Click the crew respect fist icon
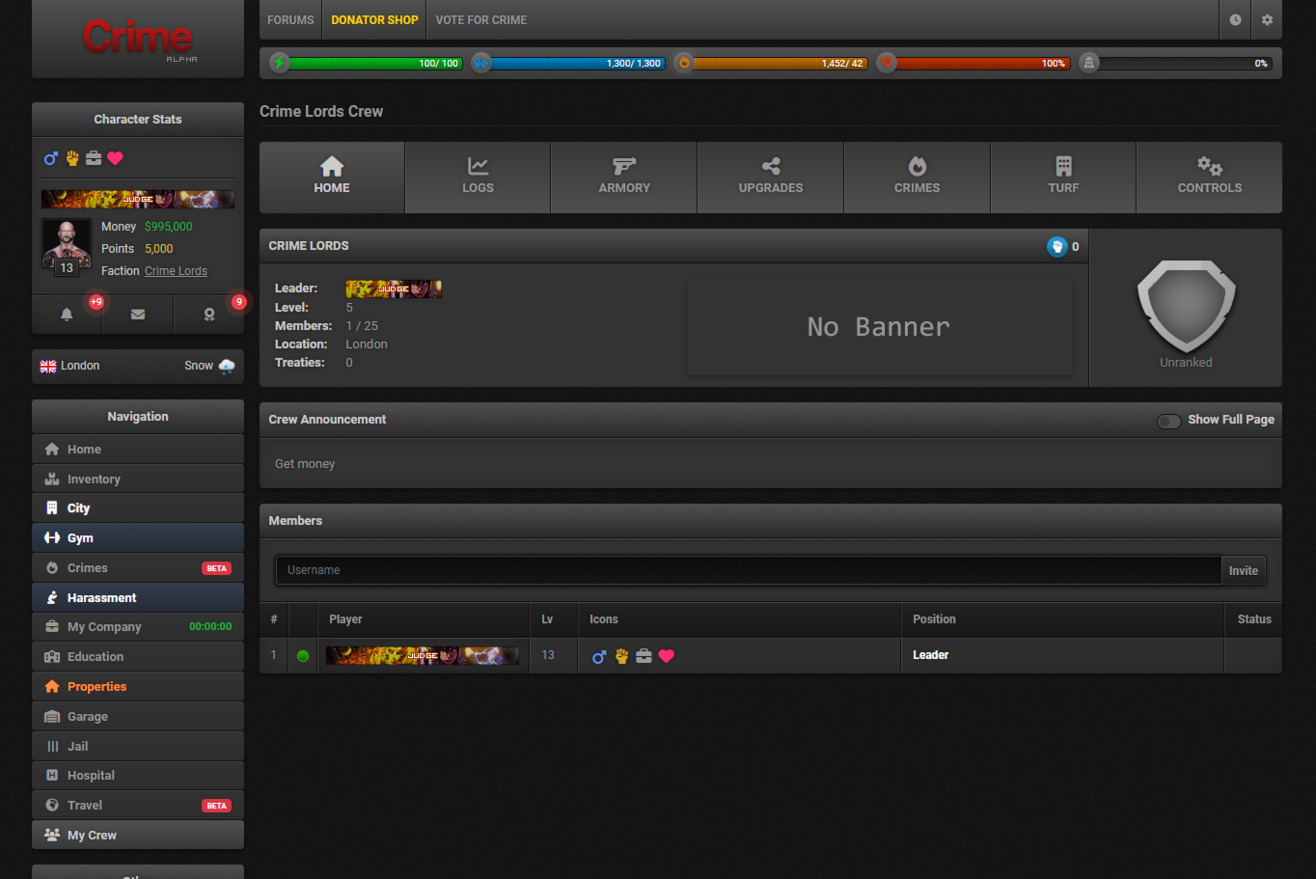The image size is (1316, 879). (x=1057, y=246)
